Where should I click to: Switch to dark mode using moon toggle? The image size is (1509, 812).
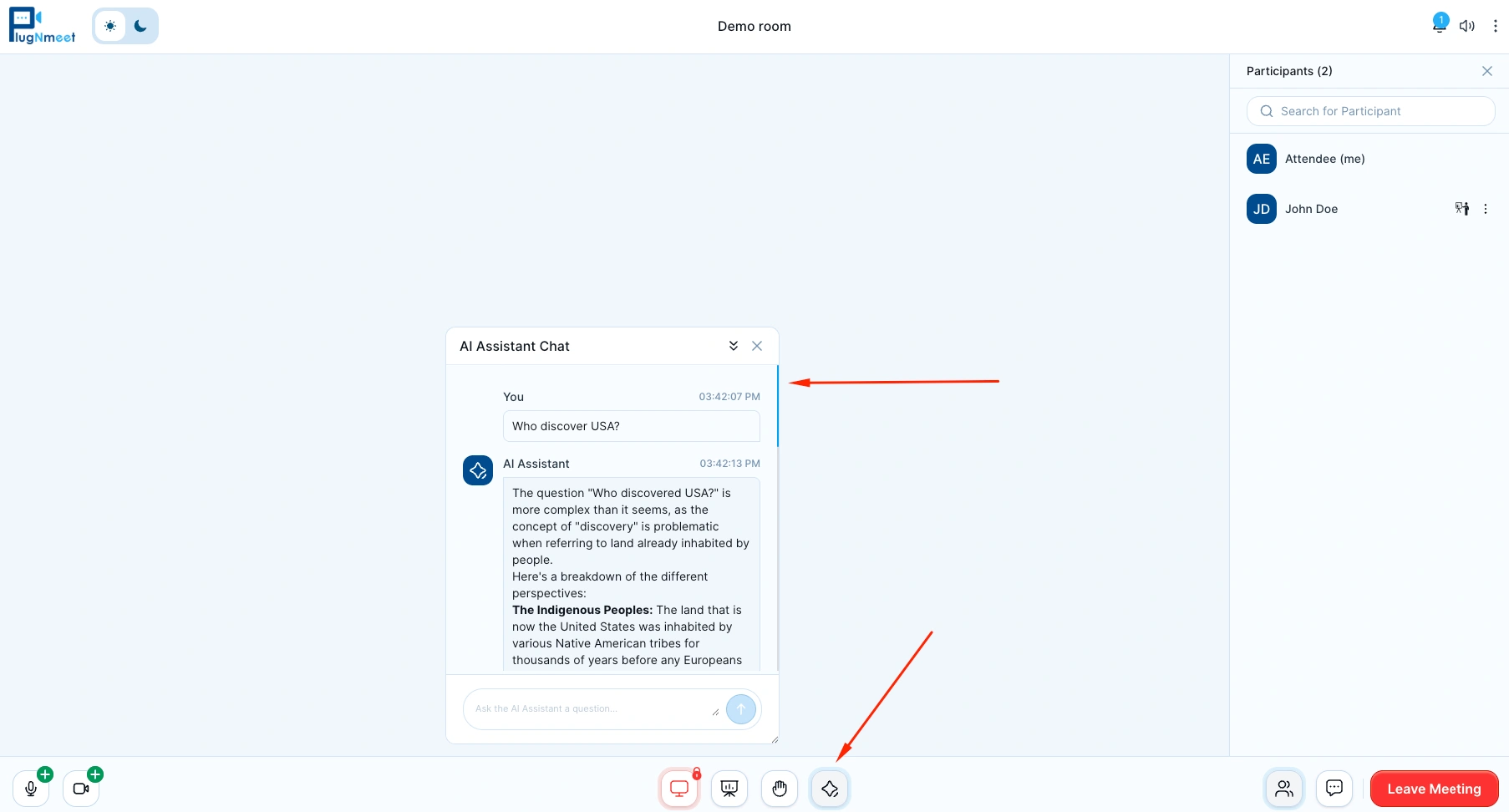[139, 25]
